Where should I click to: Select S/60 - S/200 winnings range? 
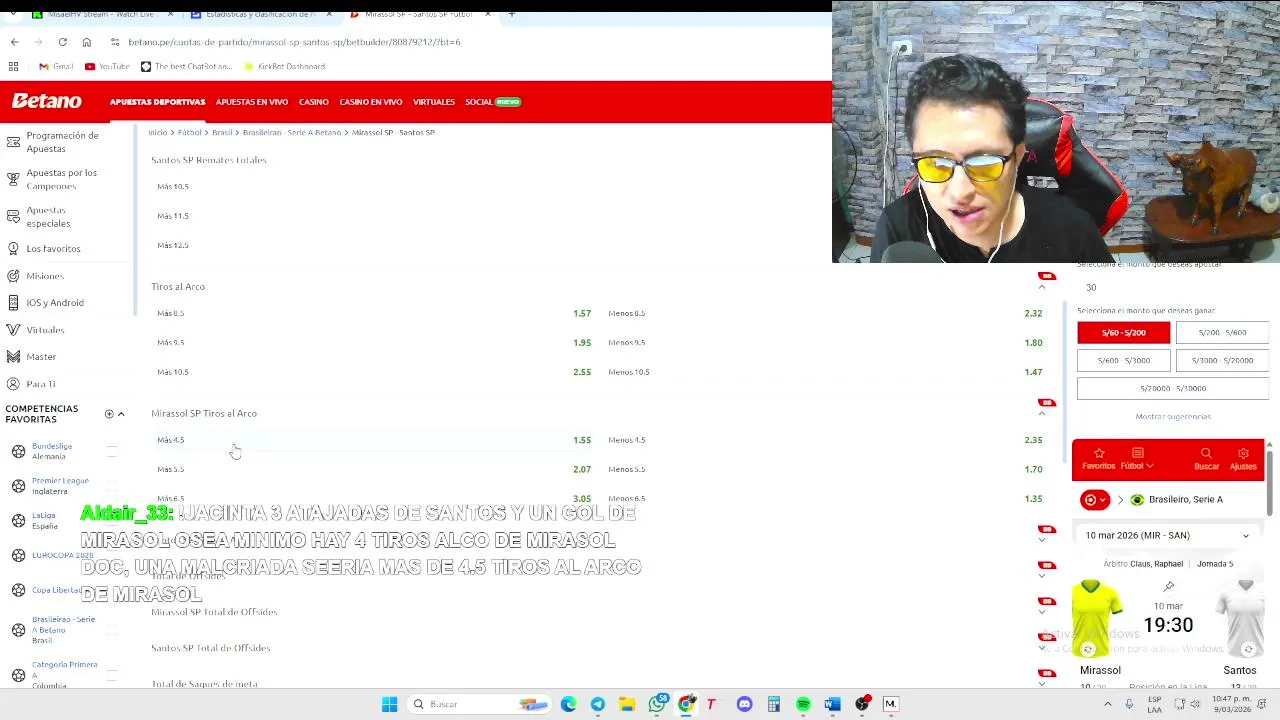(1123, 332)
